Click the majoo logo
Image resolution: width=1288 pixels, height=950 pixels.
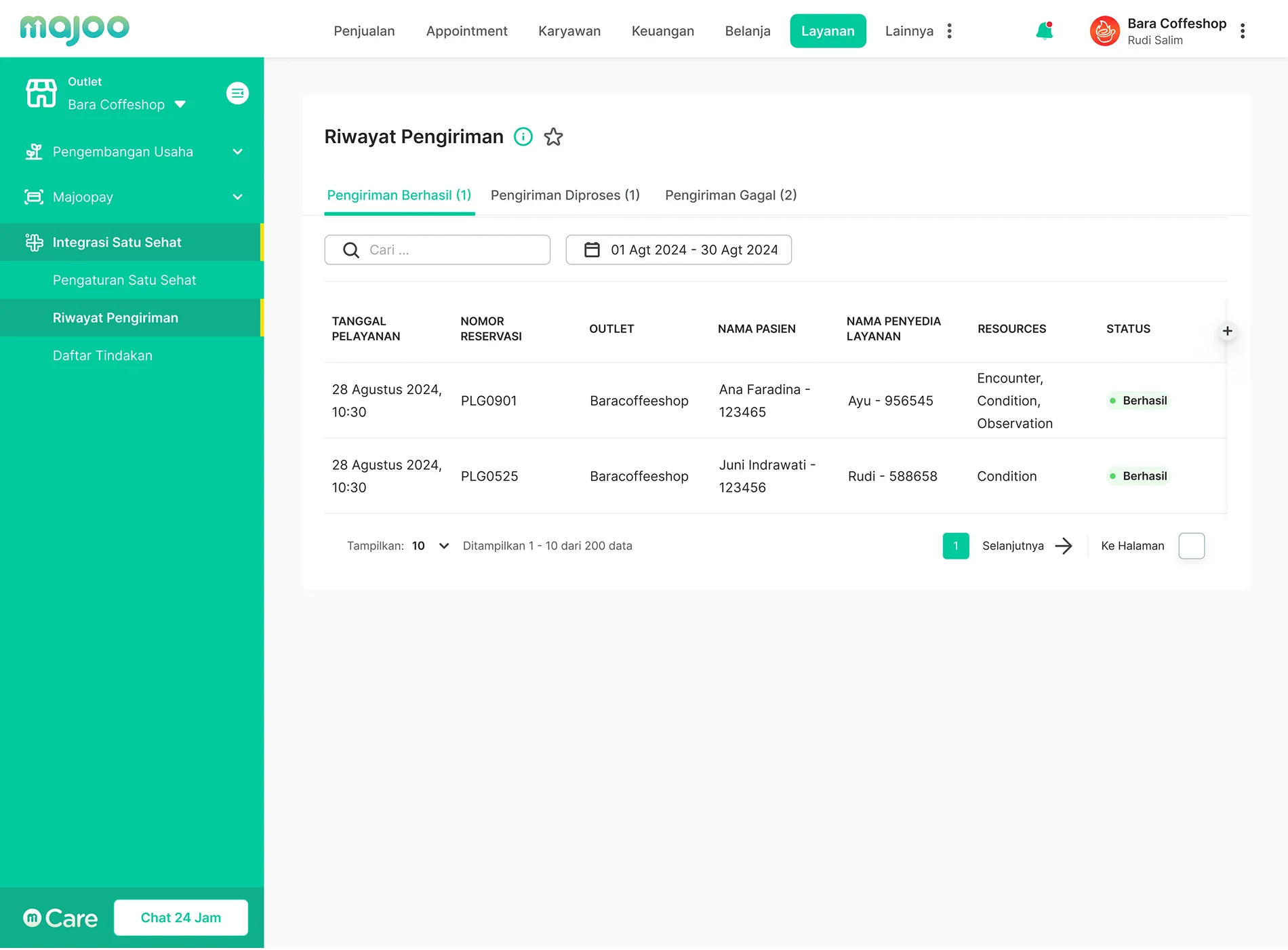[75, 29]
